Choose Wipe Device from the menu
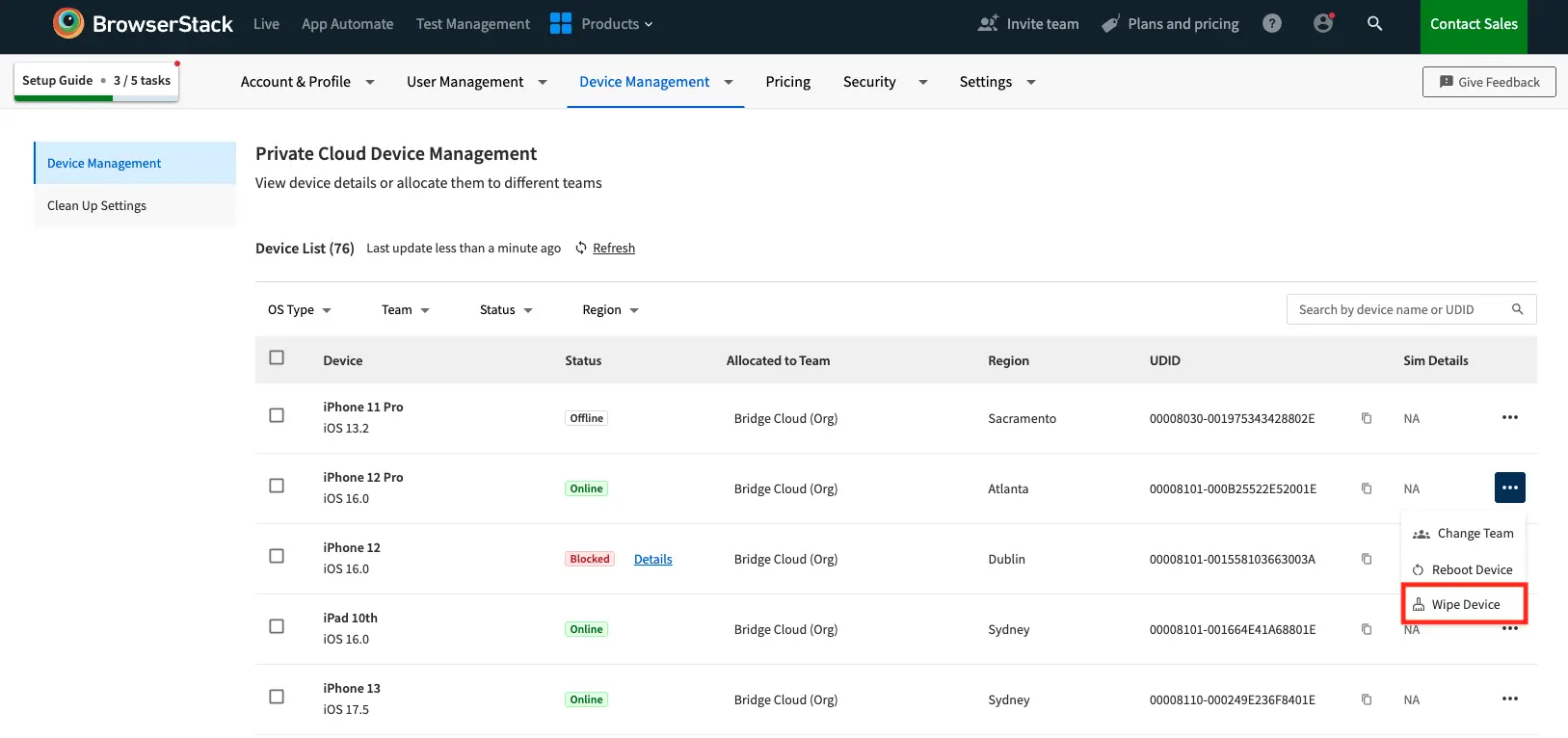The image size is (1568, 738). coord(1465,605)
